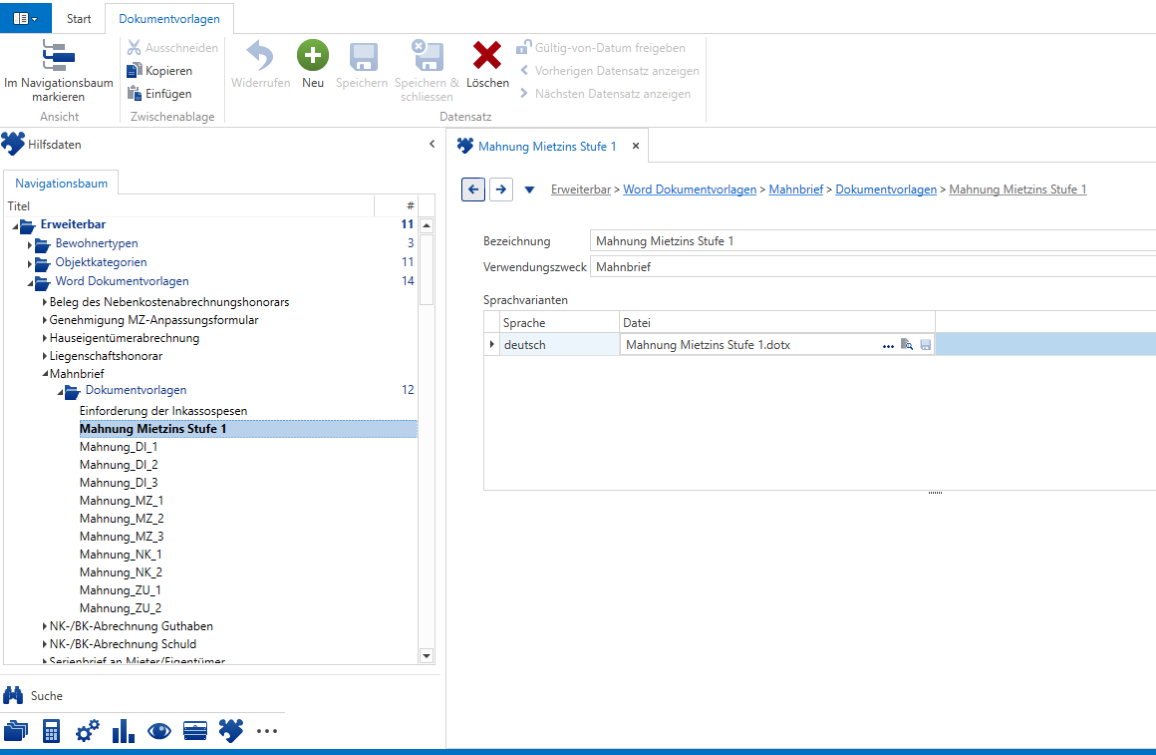This screenshot has height=755, width=1156.
Task: Select the Navigationsbaum tab
Action: pos(61,183)
